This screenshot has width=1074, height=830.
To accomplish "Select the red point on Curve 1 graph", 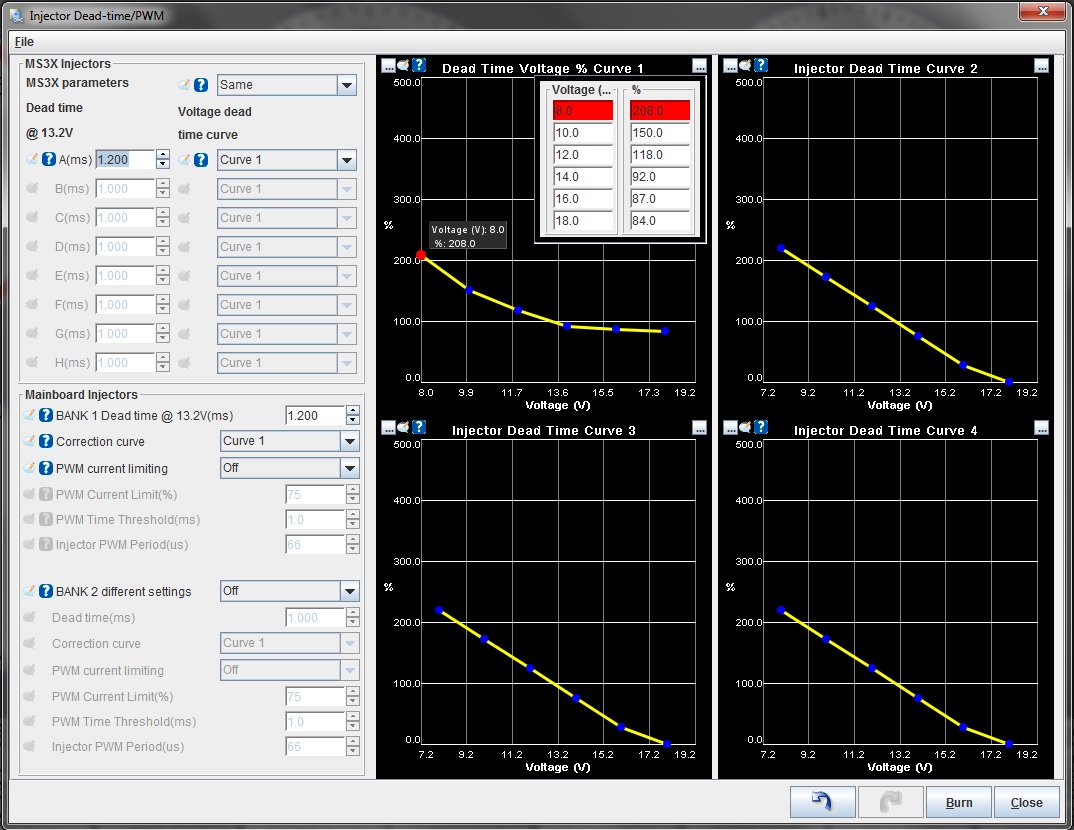I will pos(421,255).
